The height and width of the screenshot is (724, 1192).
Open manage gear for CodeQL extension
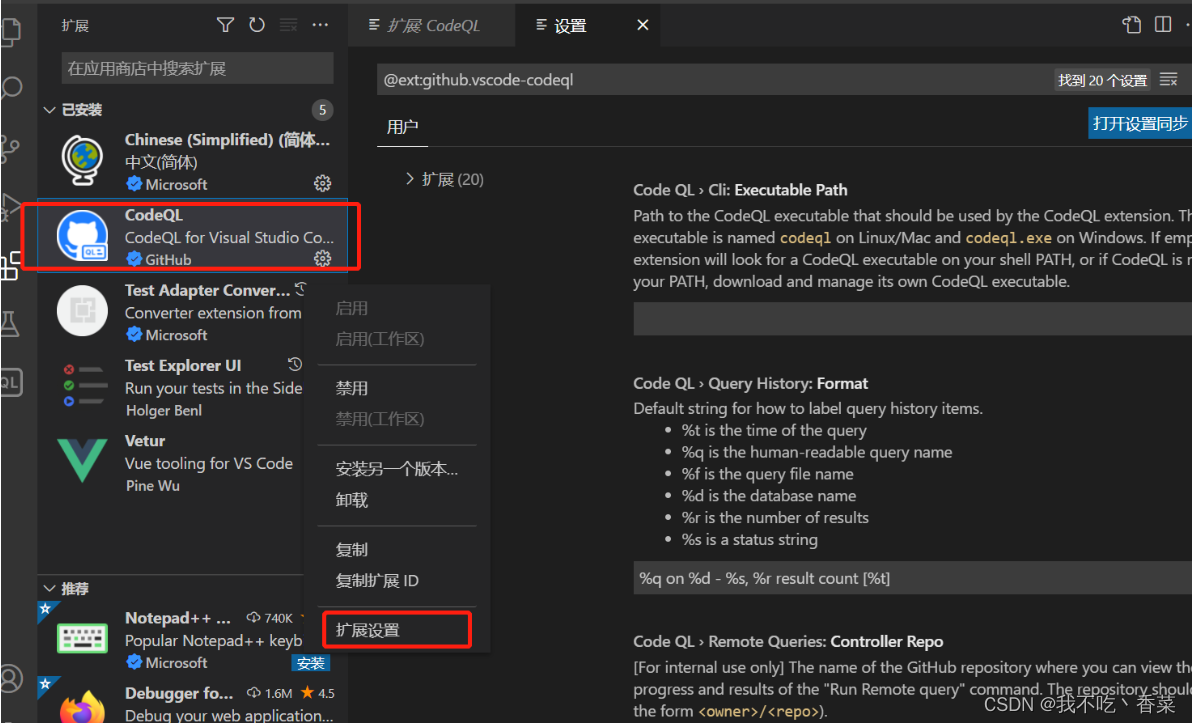point(322,259)
